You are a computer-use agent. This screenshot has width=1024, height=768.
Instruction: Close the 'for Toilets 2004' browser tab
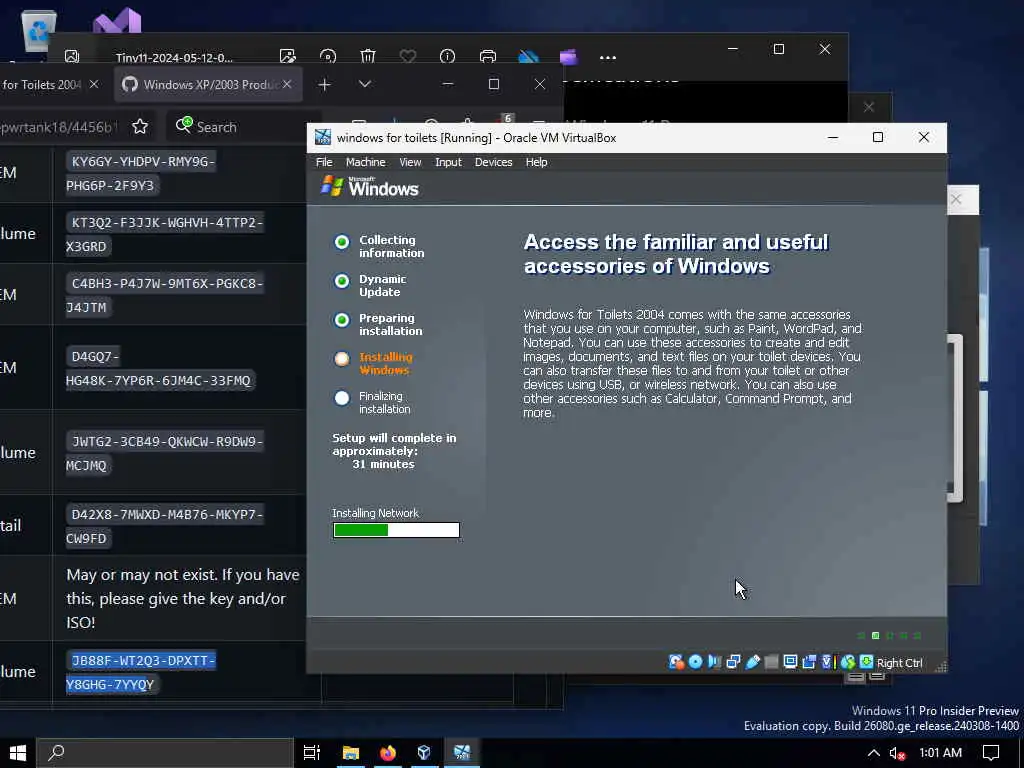[94, 84]
